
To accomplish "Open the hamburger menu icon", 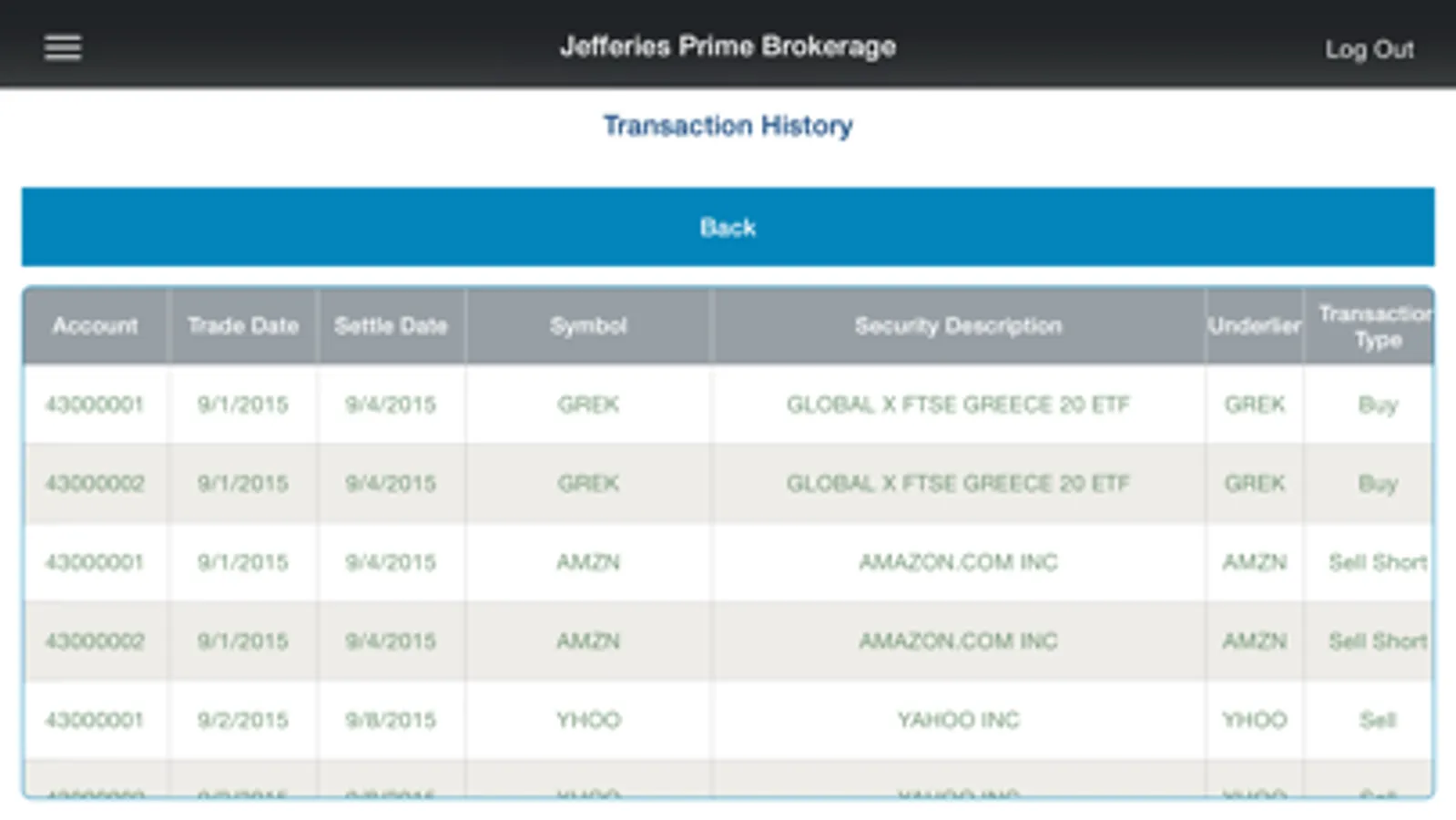I will point(63,47).
